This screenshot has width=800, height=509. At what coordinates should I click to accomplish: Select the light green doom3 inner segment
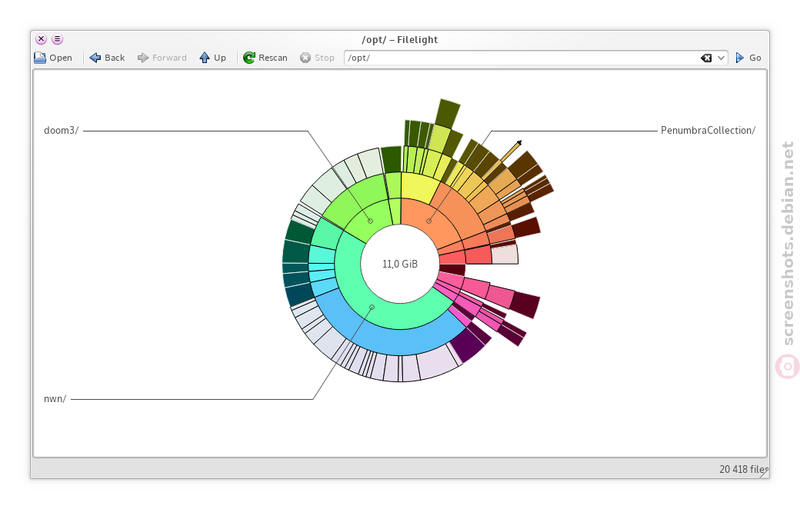370,219
